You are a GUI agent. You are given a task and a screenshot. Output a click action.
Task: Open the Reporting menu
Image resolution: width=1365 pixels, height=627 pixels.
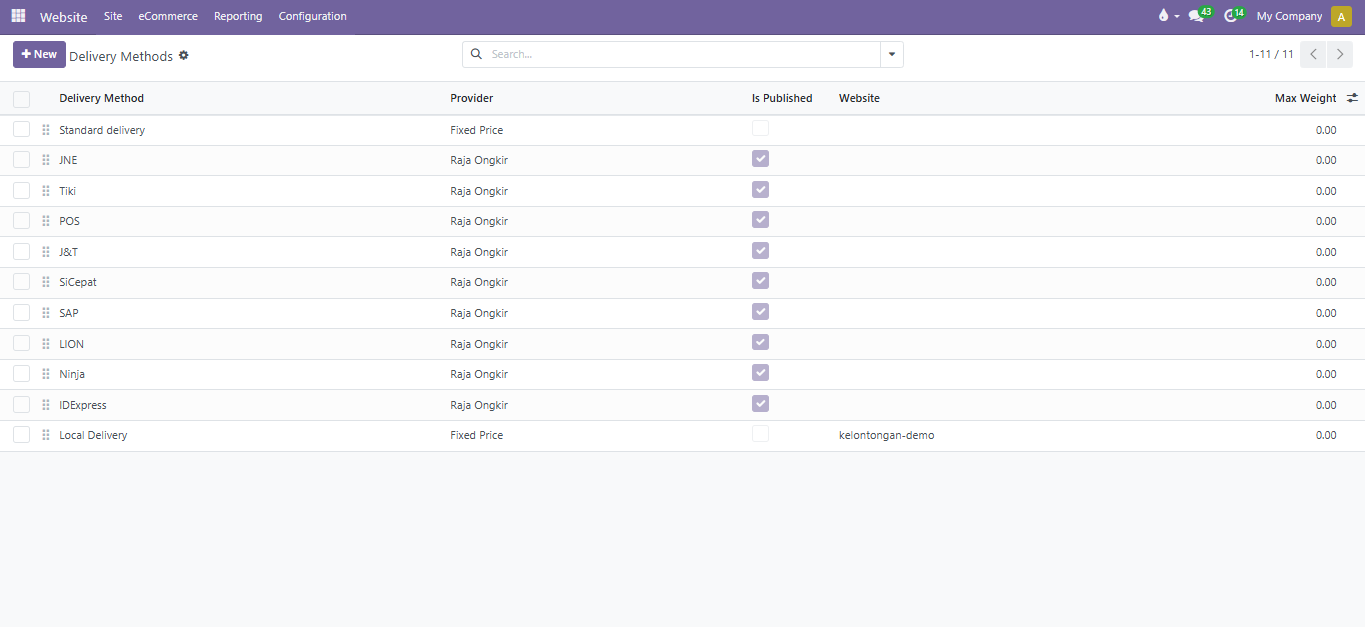pos(238,16)
